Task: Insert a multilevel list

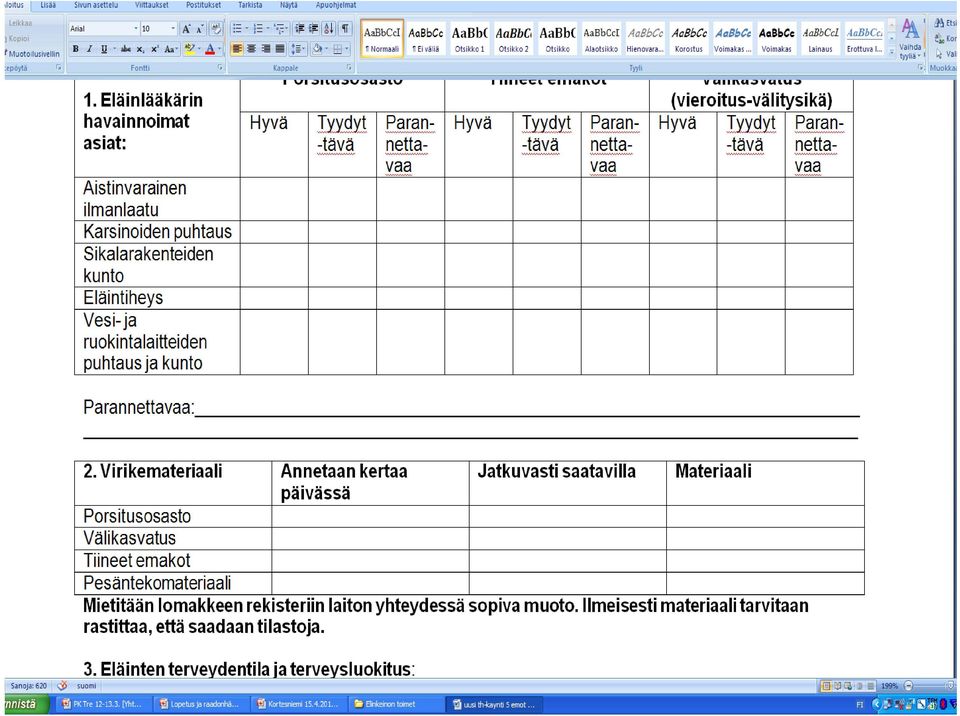Action: point(279,29)
